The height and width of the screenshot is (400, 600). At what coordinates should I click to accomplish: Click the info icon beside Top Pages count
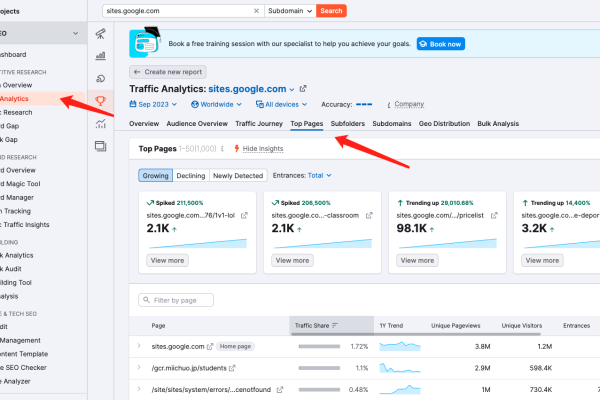pos(222,149)
